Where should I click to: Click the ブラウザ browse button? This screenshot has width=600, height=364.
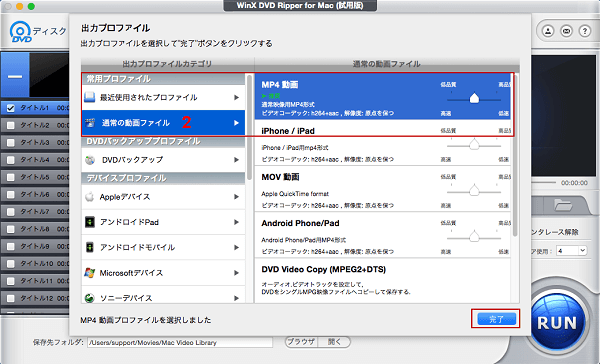tap(301, 342)
